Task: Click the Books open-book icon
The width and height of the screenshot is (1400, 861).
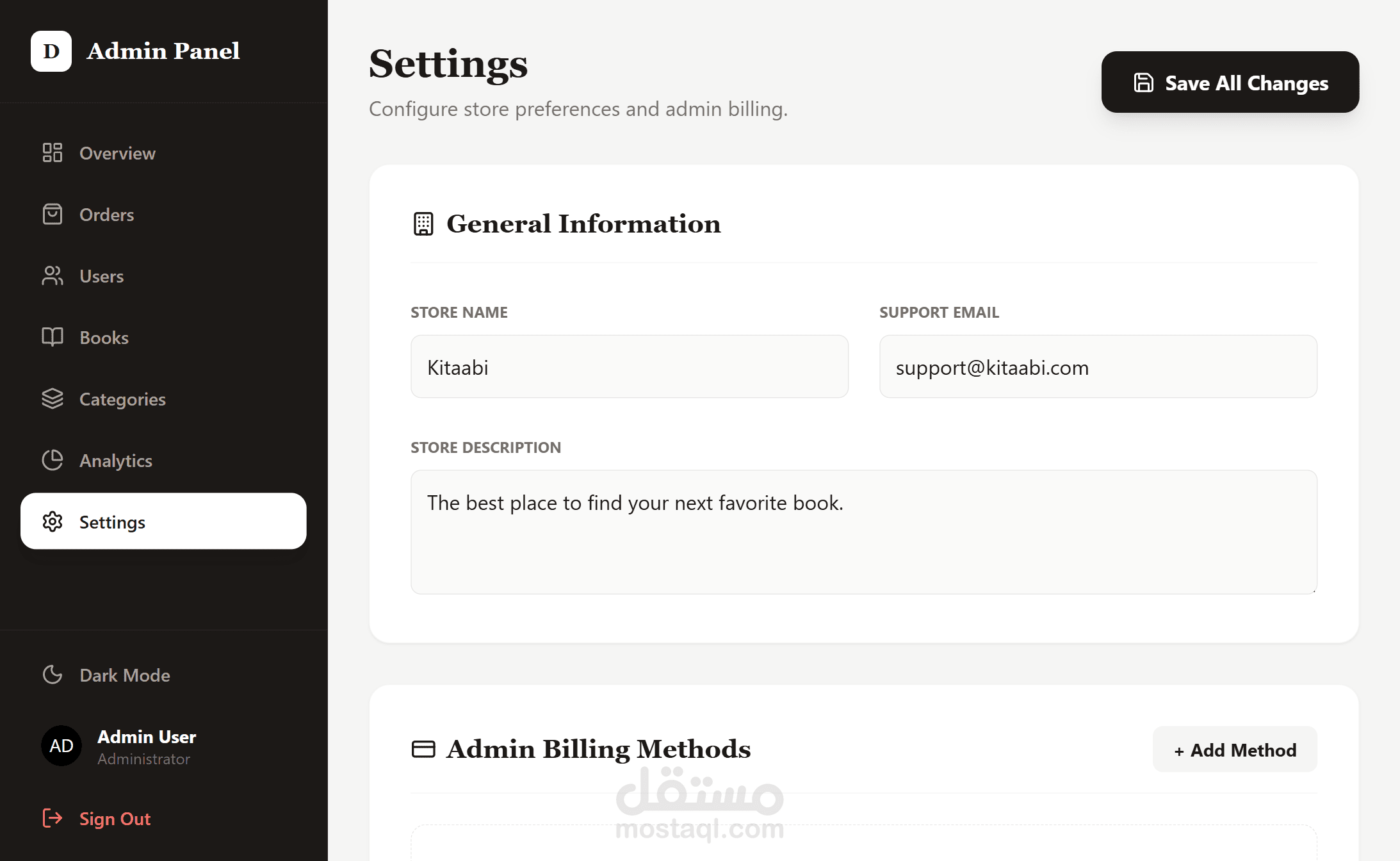Action: click(x=53, y=337)
